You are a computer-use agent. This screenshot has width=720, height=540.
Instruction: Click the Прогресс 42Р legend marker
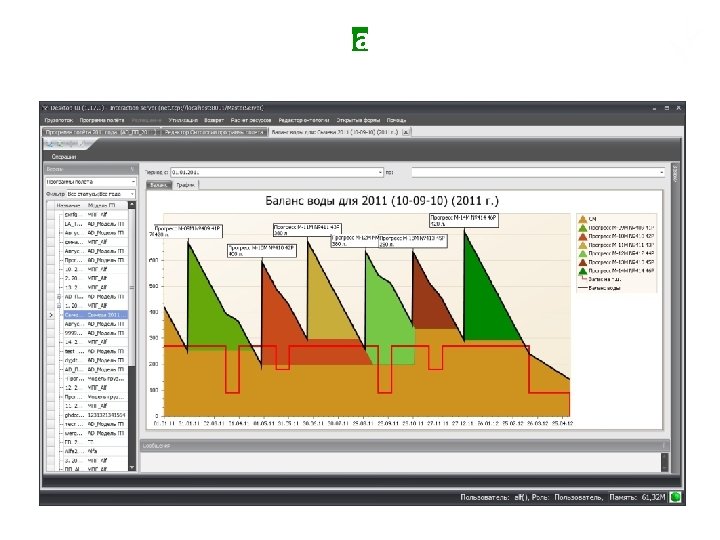(x=583, y=236)
